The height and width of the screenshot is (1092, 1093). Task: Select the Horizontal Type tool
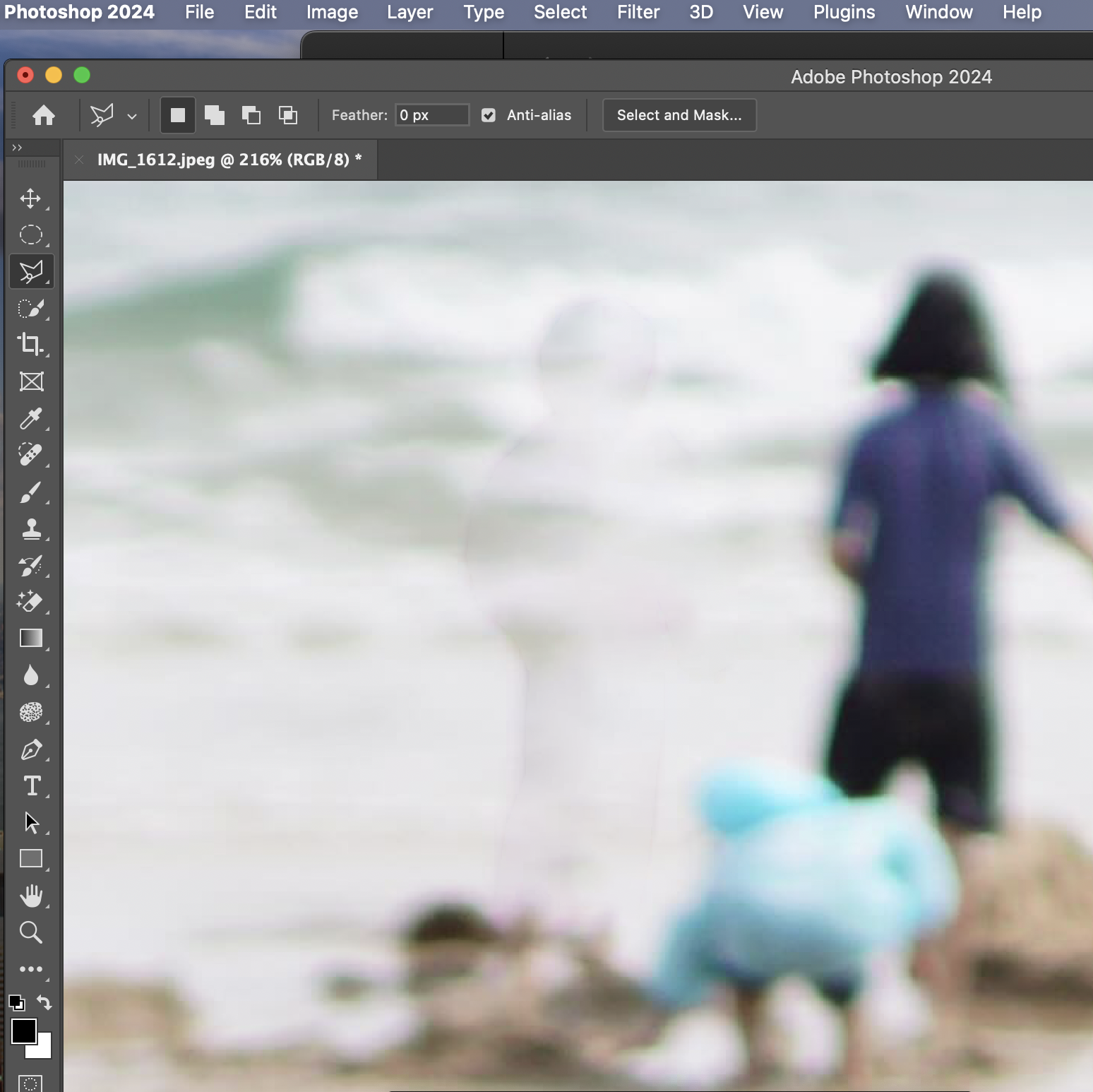[x=32, y=785]
